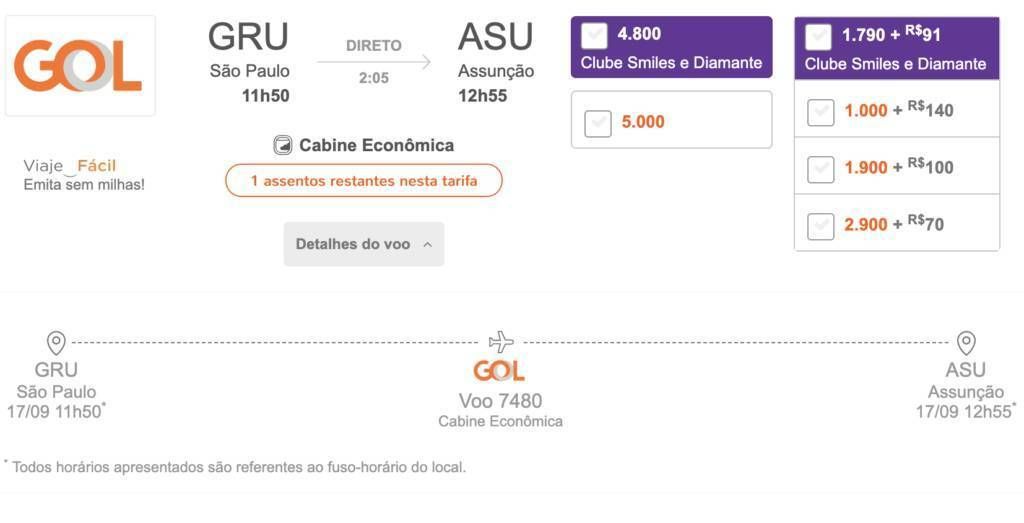The image size is (1024, 523).
Task: Select the 5.000 miles fare checkbox
Action: pyautogui.click(x=598, y=123)
